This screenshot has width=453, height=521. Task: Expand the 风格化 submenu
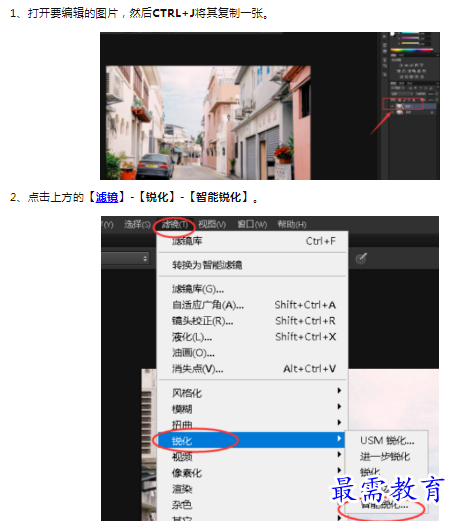pos(252,393)
